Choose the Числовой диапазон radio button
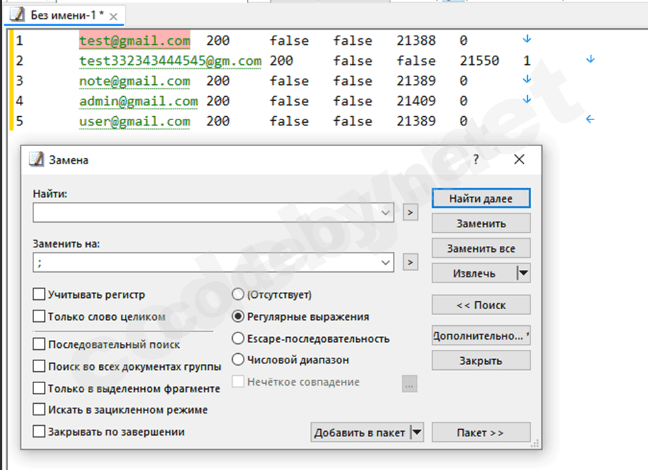 coord(238,359)
